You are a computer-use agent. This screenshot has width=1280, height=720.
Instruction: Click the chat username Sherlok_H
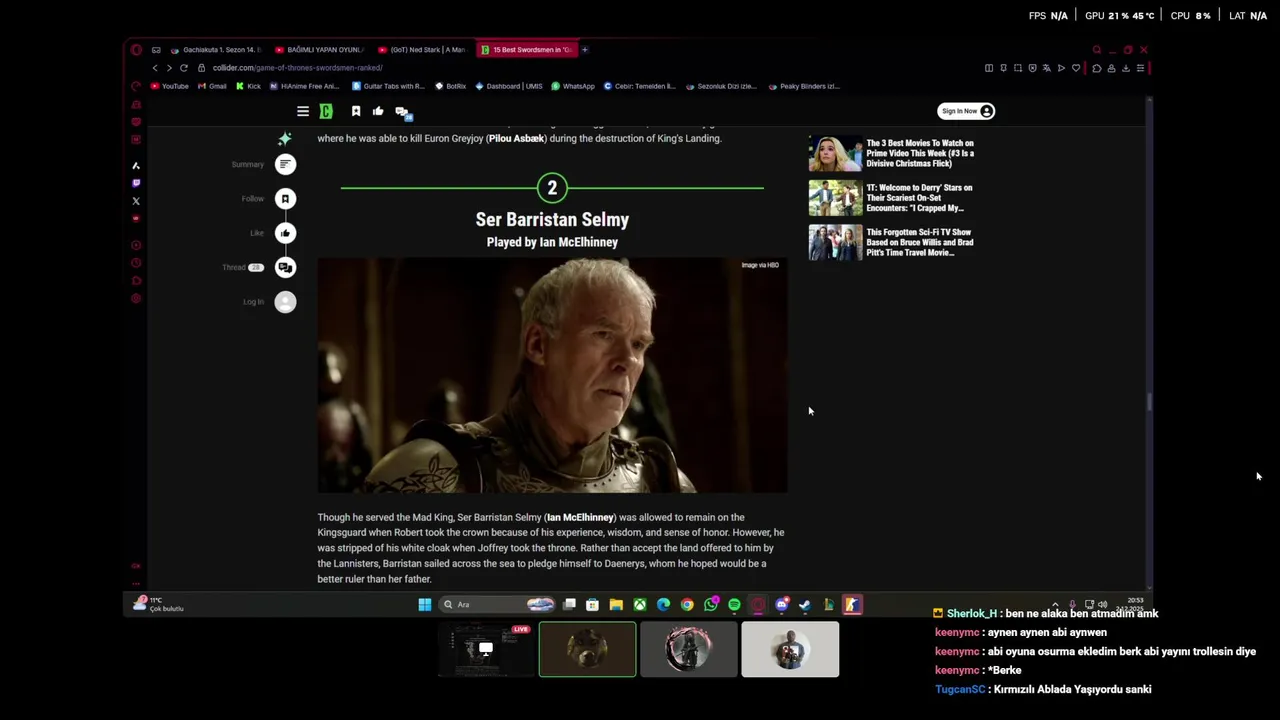coord(971,614)
